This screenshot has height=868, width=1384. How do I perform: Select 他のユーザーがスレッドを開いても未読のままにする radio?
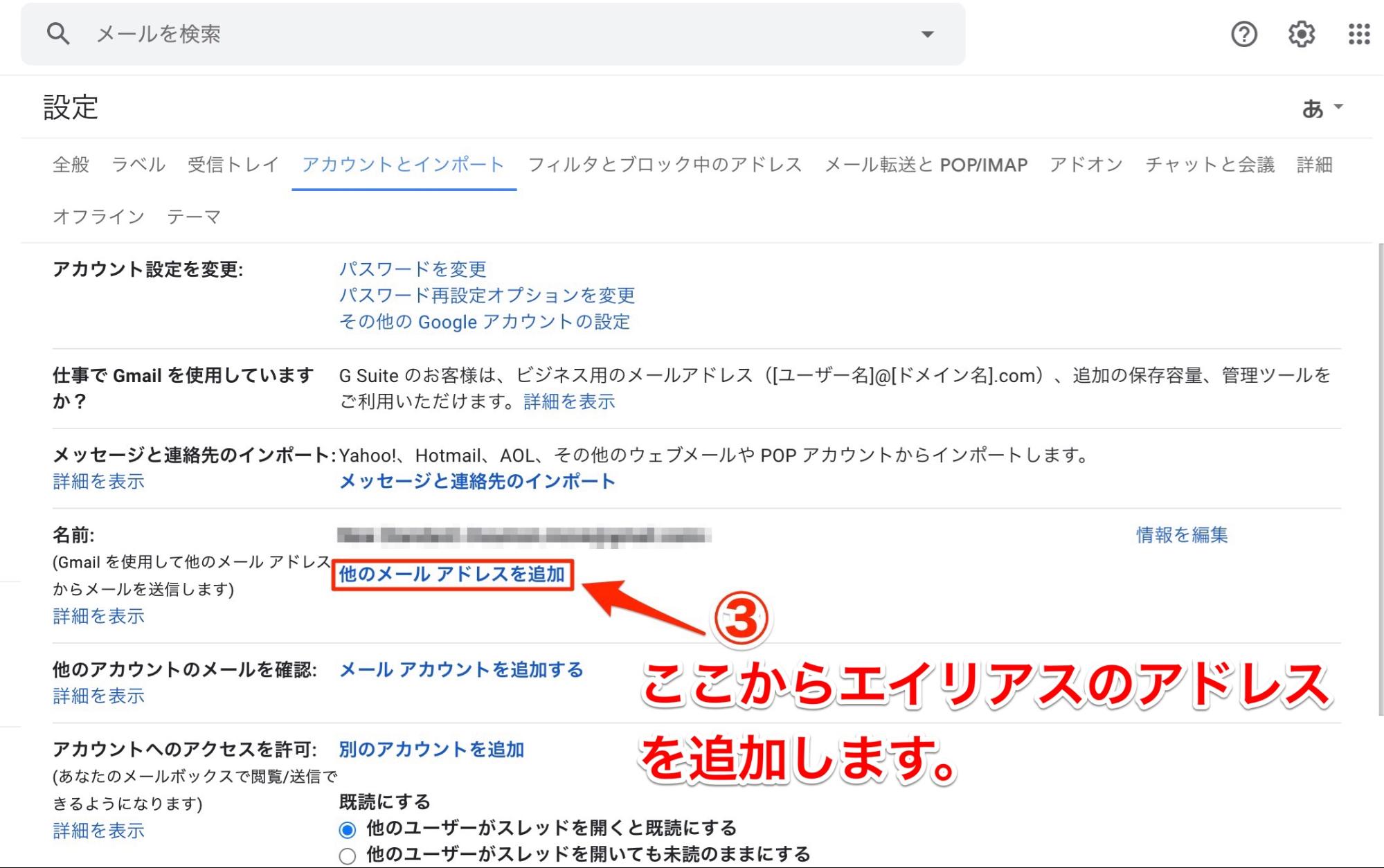coord(348,856)
